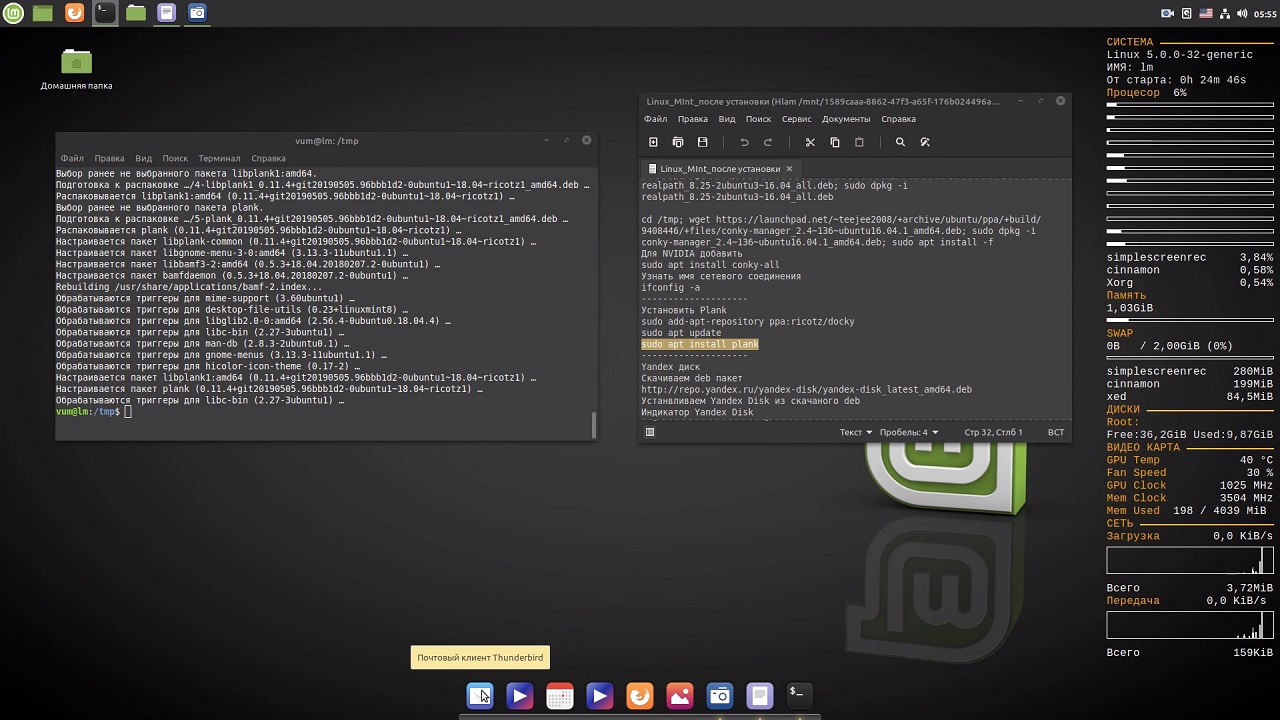Click the new document icon in Xed

(x=653, y=142)
